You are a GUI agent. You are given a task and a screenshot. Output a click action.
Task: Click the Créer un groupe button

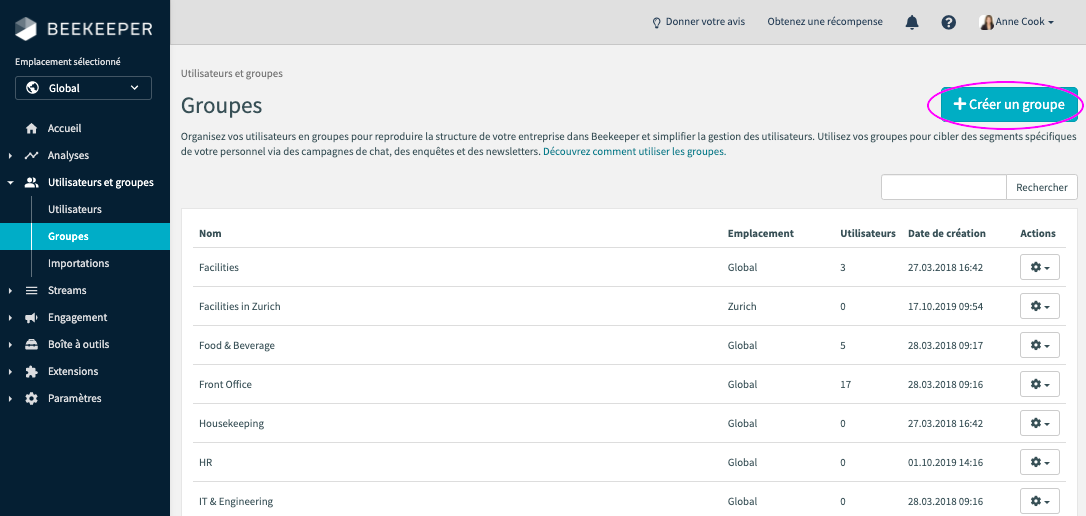coord(1009,105)
